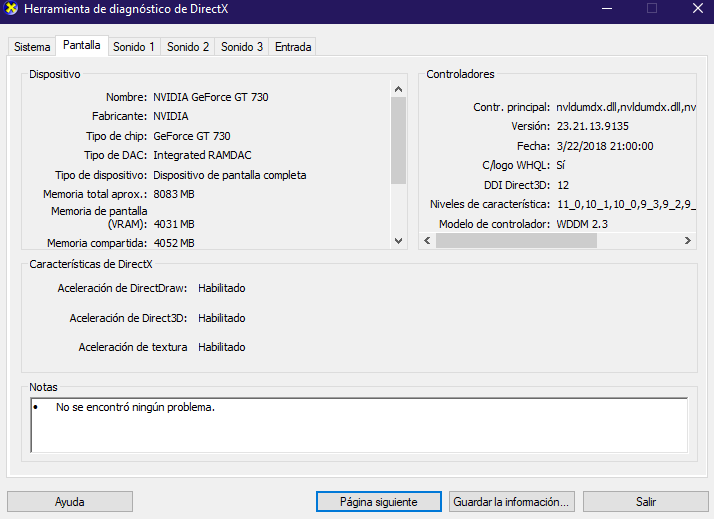The height and width of the screenshot is (519, 714).
Task: Click the '4052 MB' shared memory value
Action: pyautogui.click(x=174, y=243)
